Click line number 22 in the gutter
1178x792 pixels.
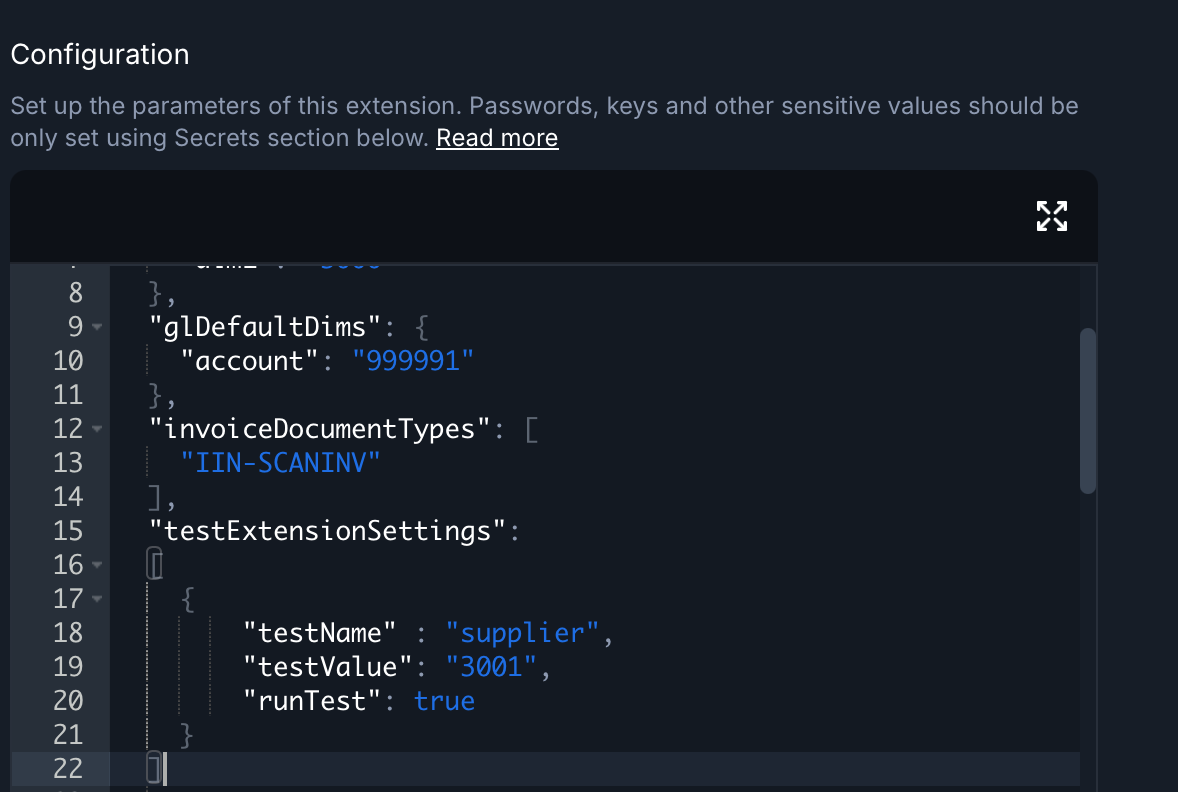tap(67, 769)
